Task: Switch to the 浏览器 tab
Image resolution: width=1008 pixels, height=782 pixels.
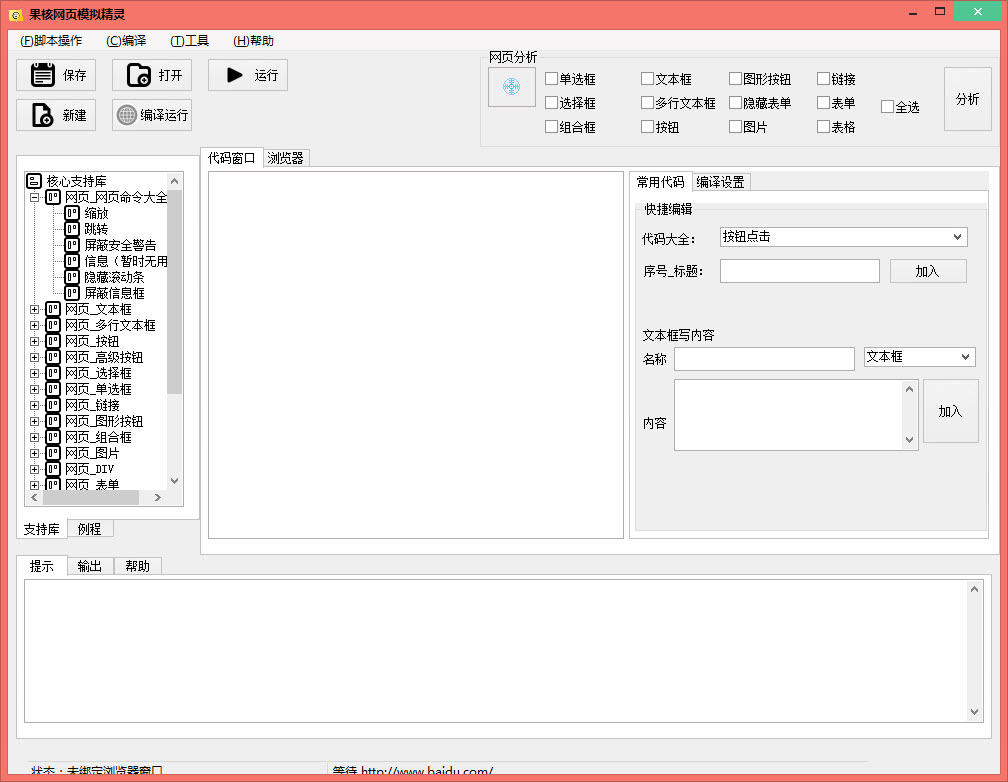Action: pyautogui.click(x=285, y=158)
